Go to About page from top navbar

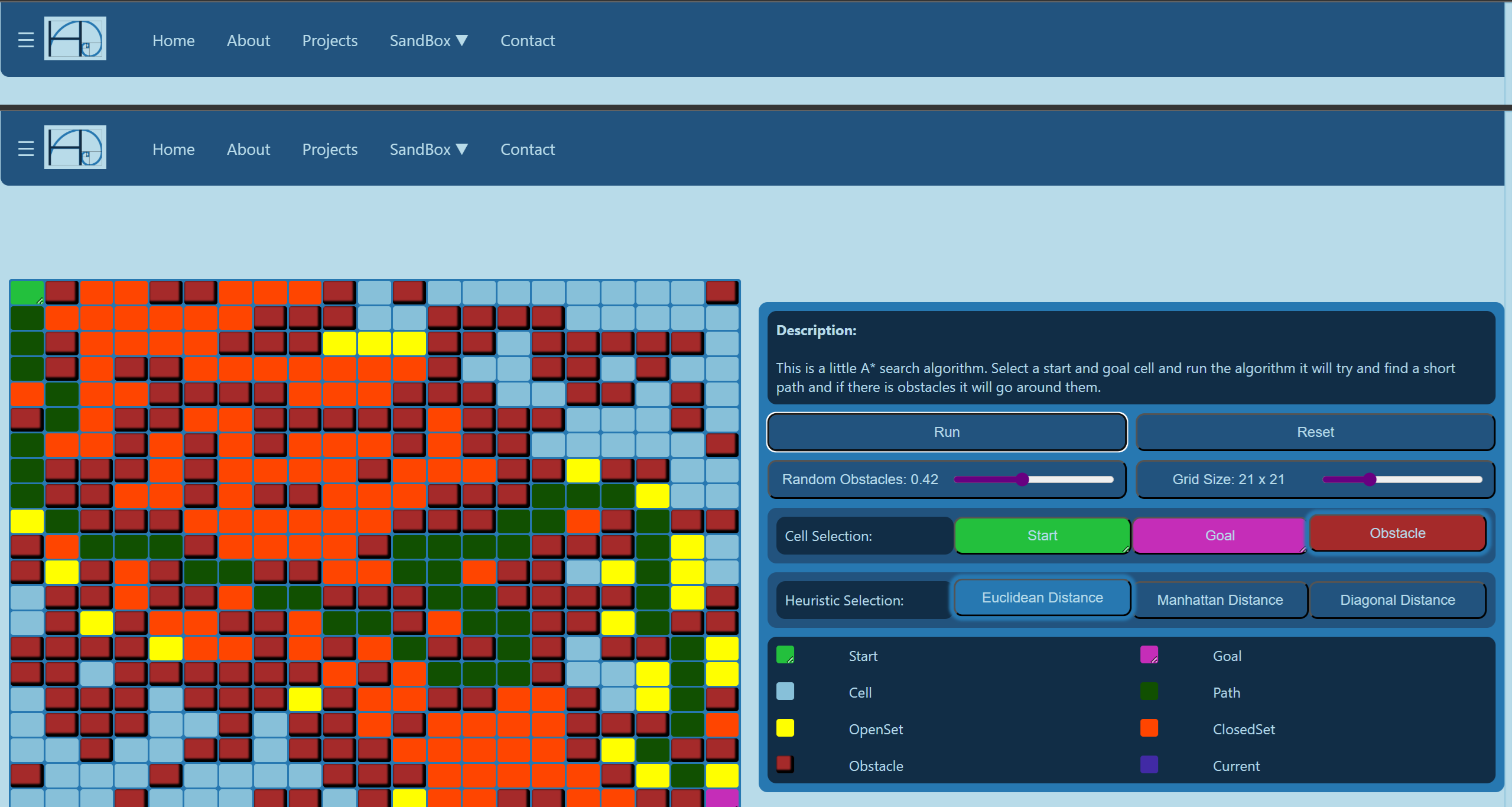coord(248,41)
